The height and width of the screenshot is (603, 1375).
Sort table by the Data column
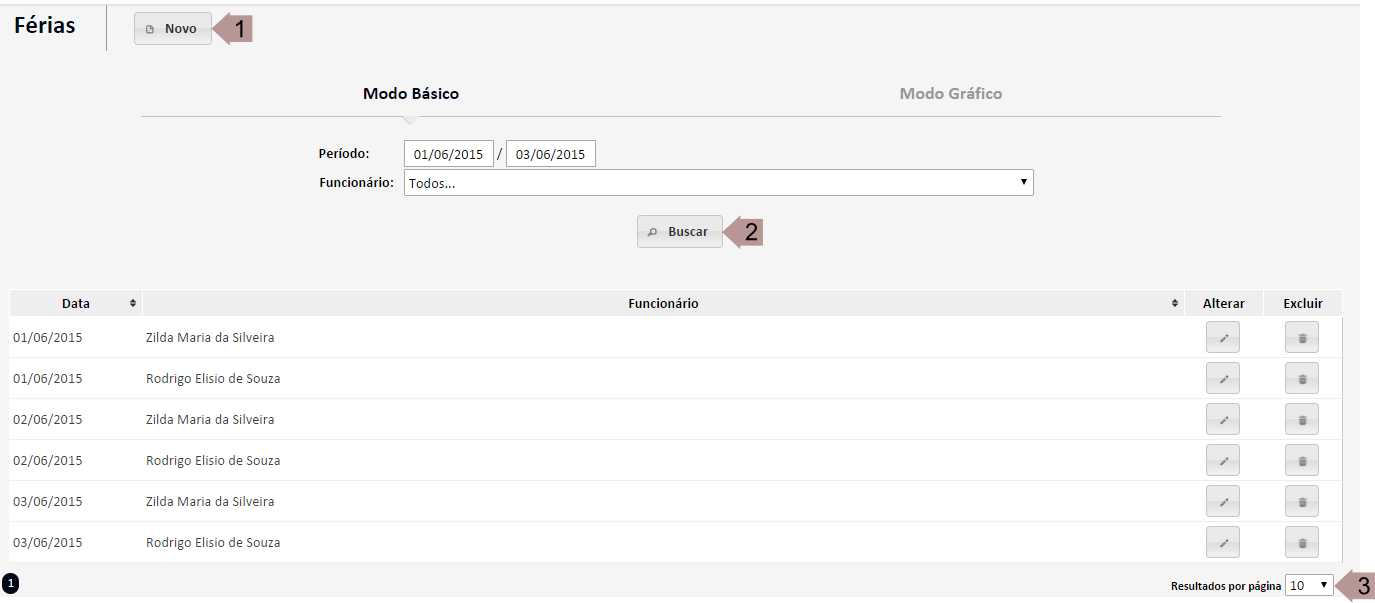[76, 304]
